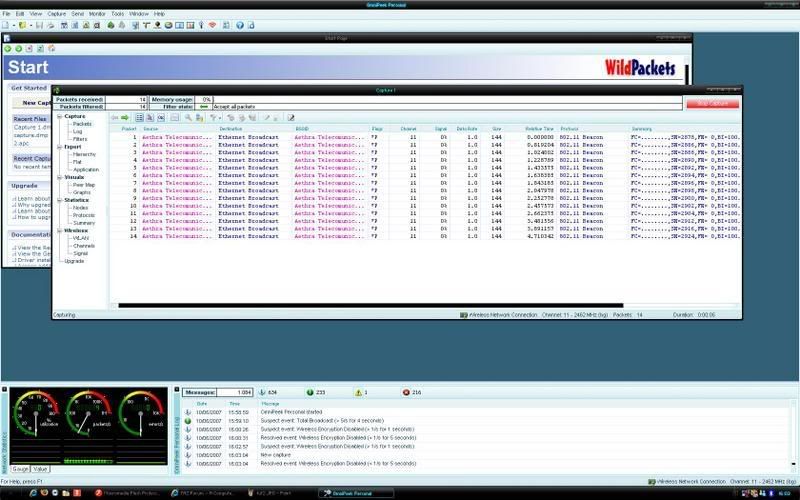Open the Monitor menu

pos(97,14)
